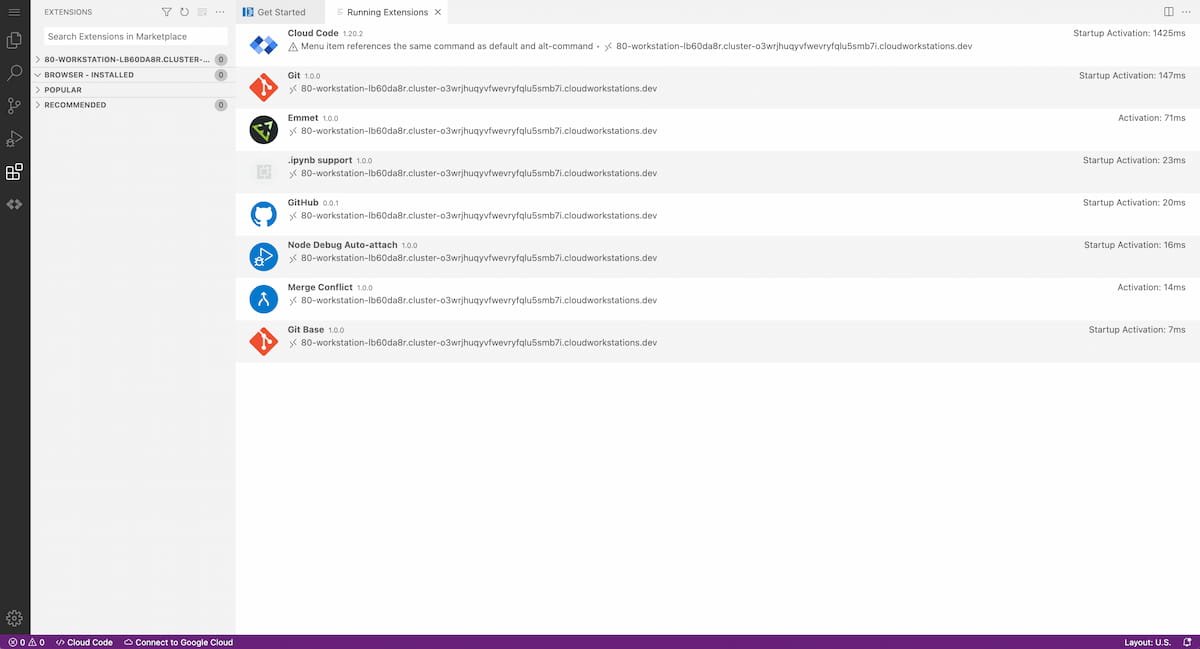Open the Search view icon

pos(14,73)
